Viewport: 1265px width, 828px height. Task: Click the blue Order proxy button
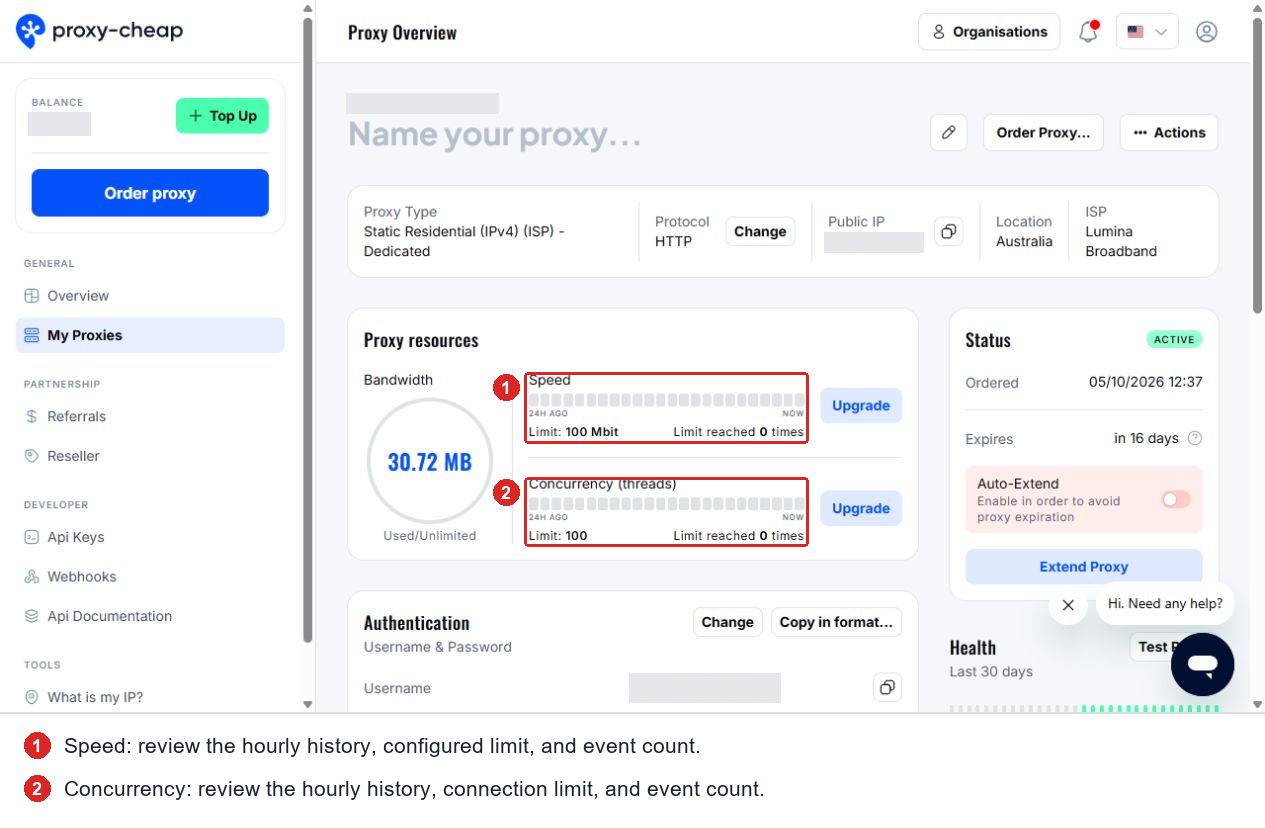pos(150,193)
